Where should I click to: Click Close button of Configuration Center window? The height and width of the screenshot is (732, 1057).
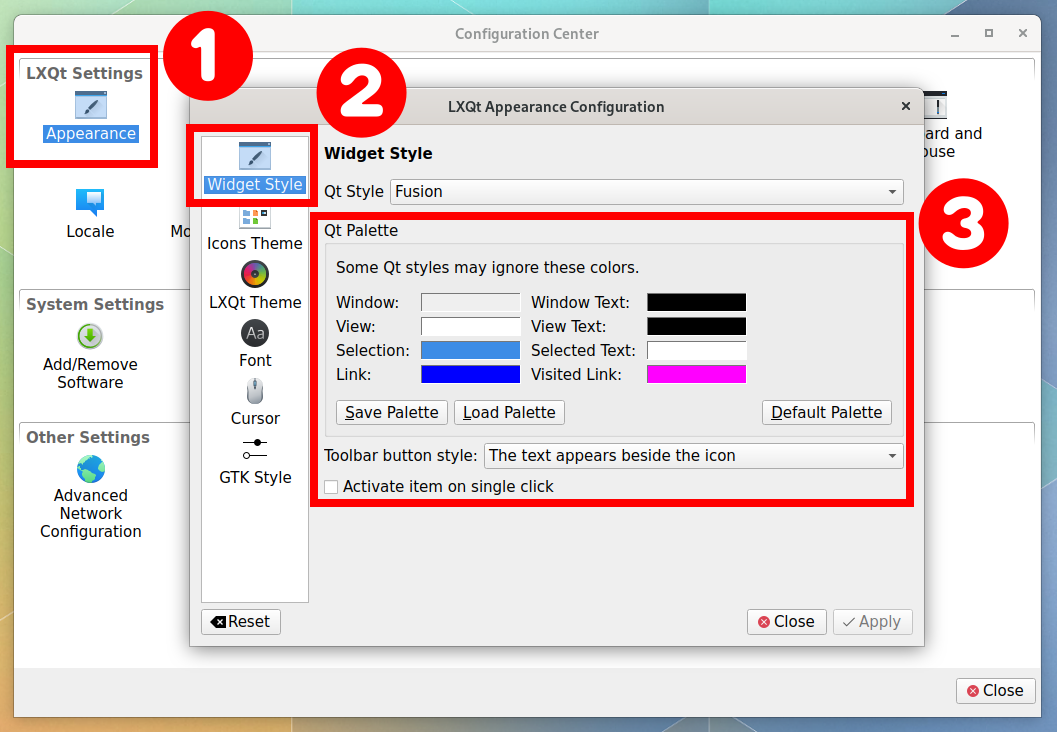click(996, 691)
